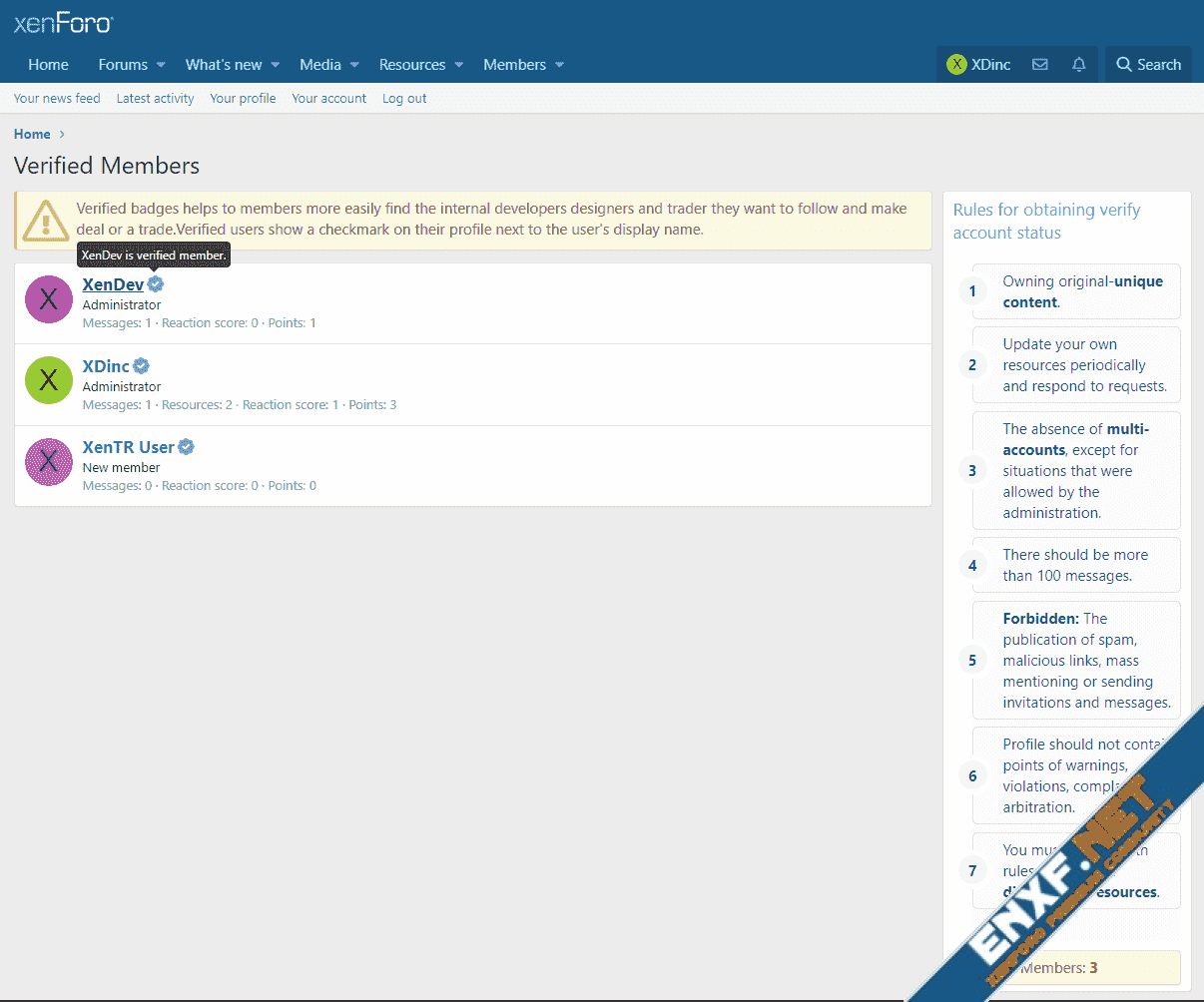Click the Log out link
The height and width of the screenshot is (1002, 1204).
pos(404,99)
